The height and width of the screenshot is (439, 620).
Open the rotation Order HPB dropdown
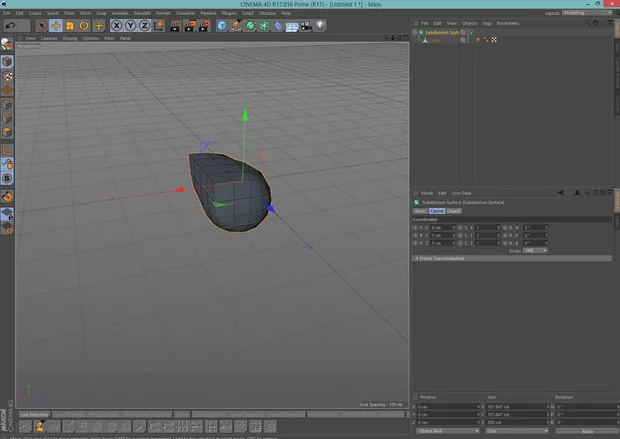(535, 250)
